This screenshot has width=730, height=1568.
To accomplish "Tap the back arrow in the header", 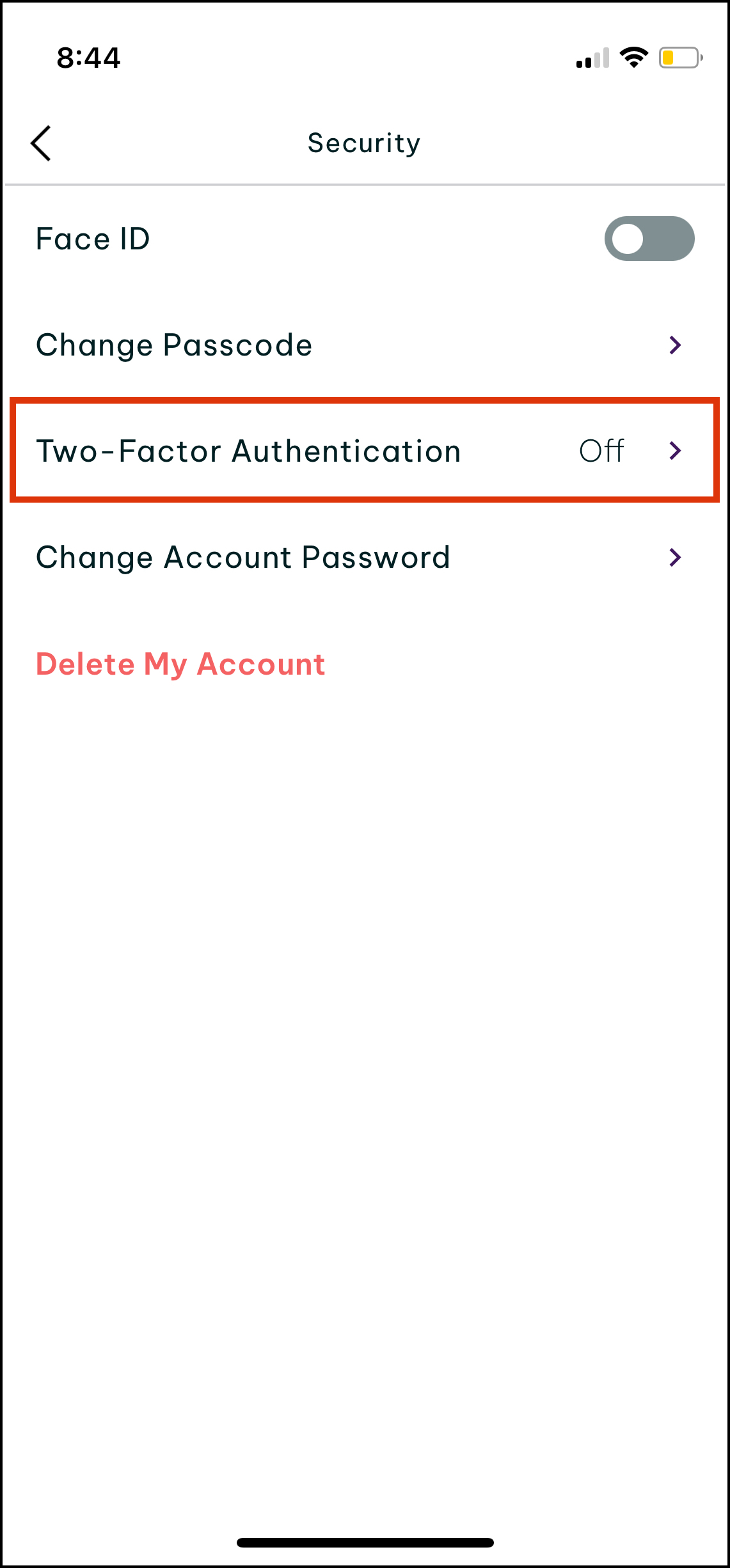I will [x=41, y=143].
